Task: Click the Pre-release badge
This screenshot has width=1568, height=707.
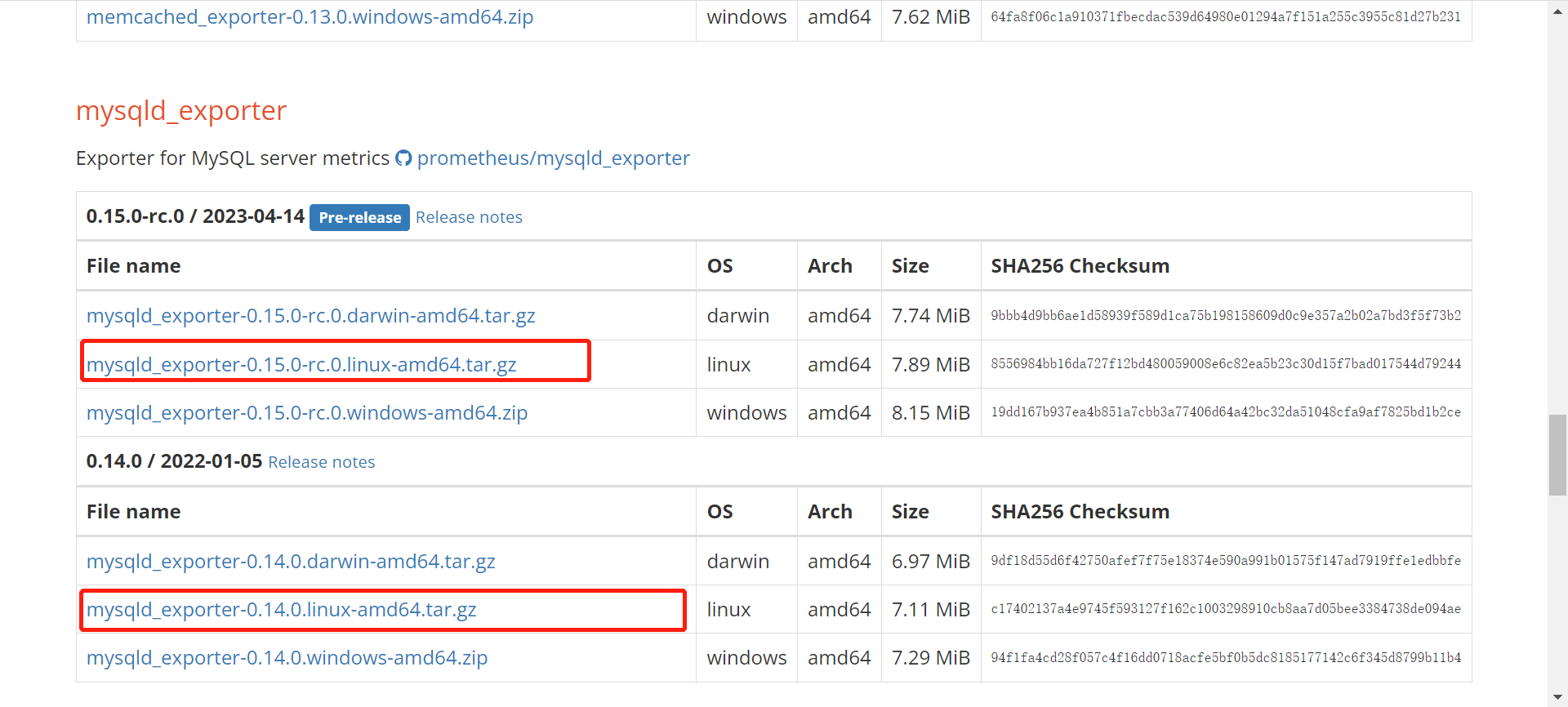Action: [x=359, y=217]
